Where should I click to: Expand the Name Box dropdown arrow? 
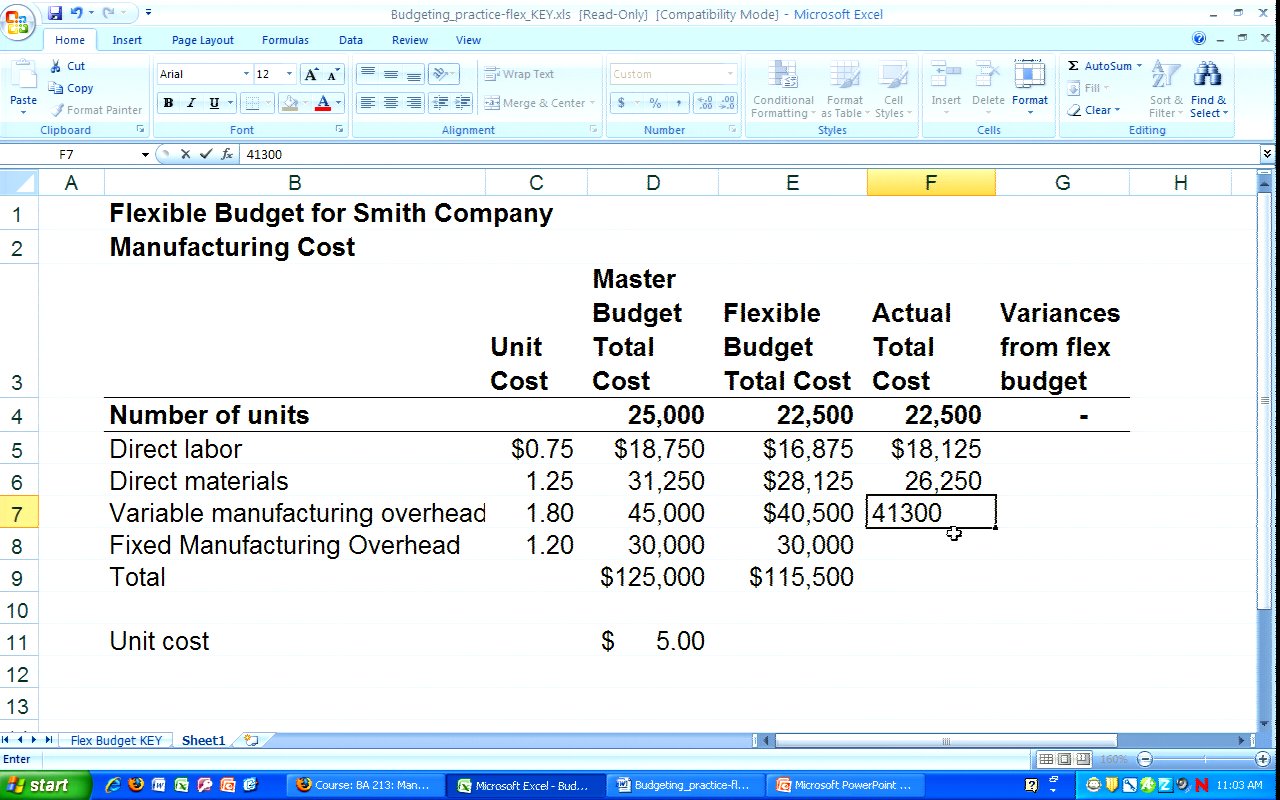(x=145, y=154)
